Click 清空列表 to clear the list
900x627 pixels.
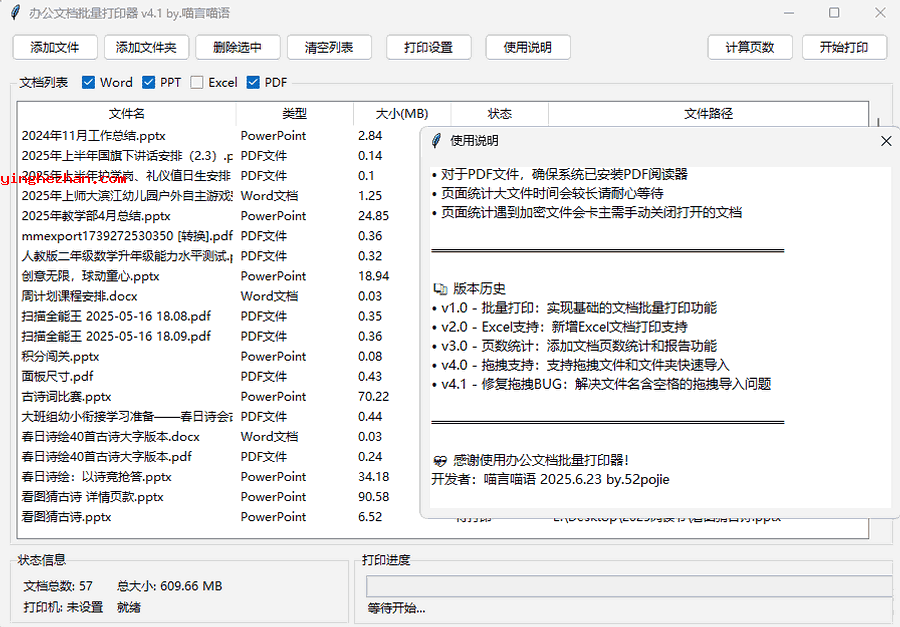[329, 48]
